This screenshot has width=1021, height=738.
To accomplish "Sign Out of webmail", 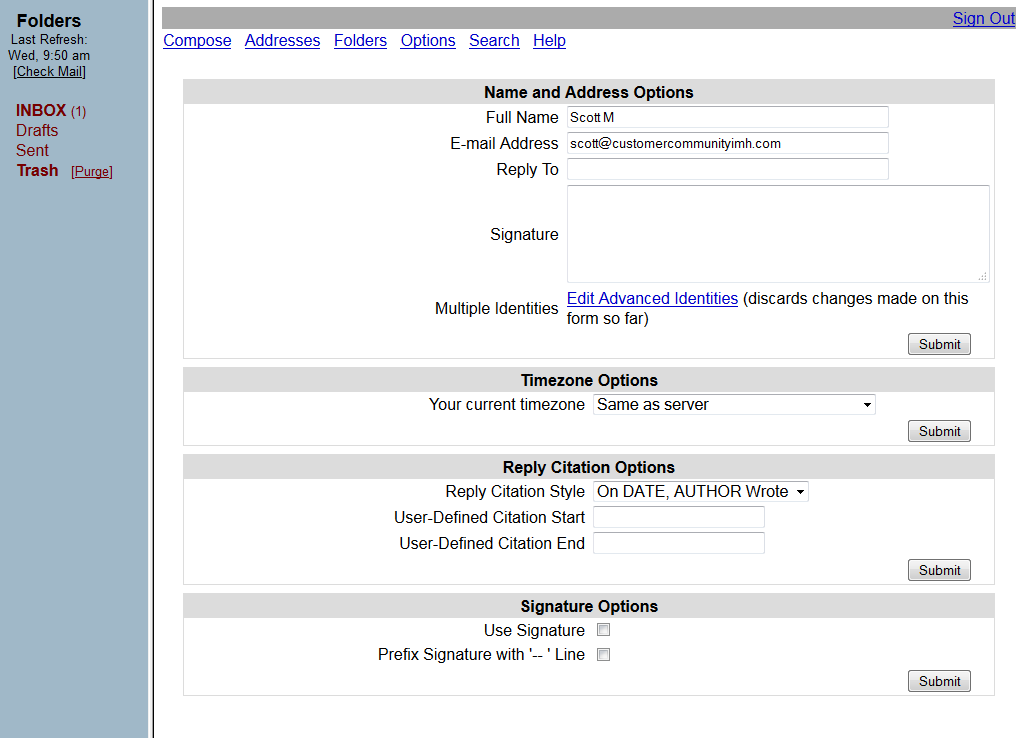I will click(x=983, y=18).
